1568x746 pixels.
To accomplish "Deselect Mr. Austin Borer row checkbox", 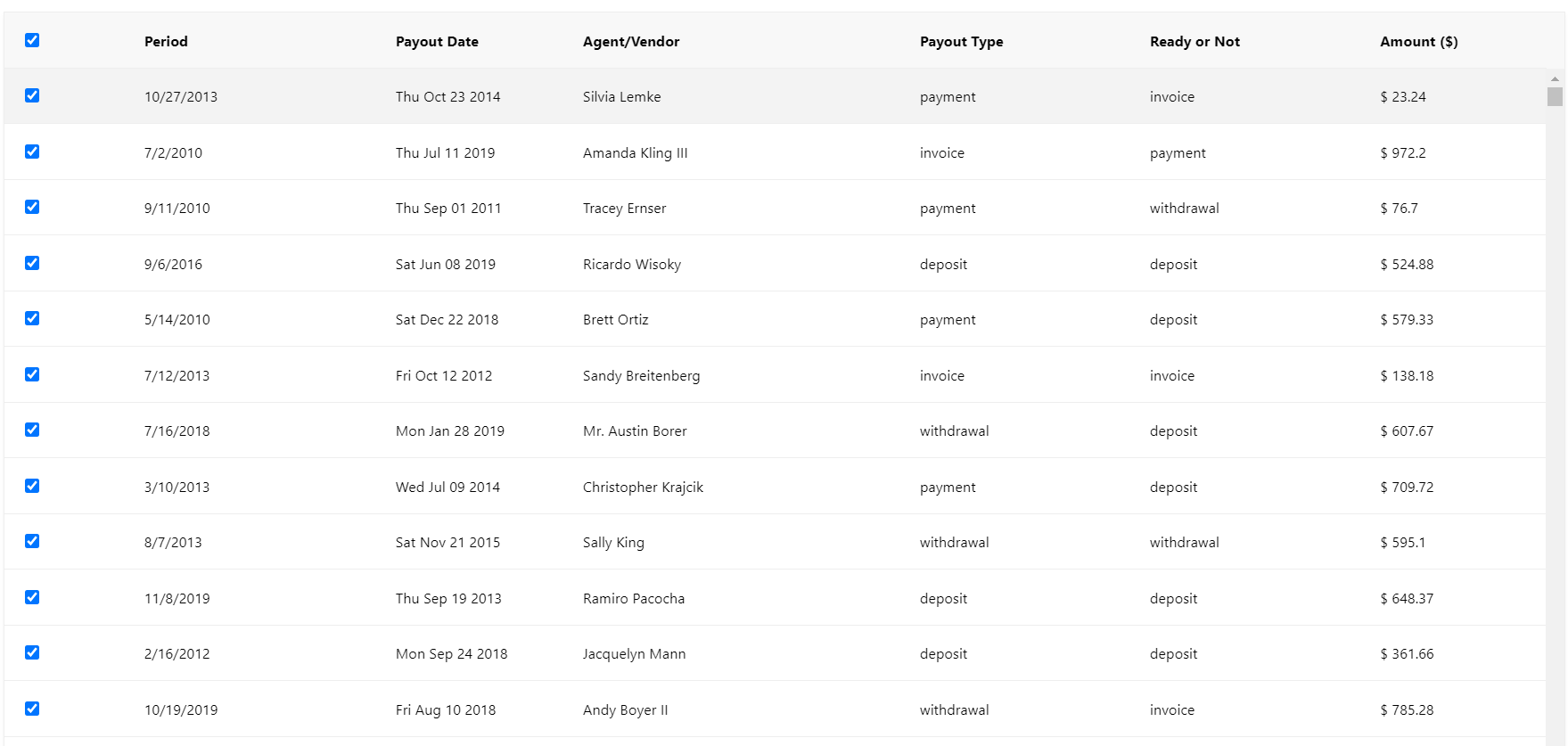I will pos(32,430).
